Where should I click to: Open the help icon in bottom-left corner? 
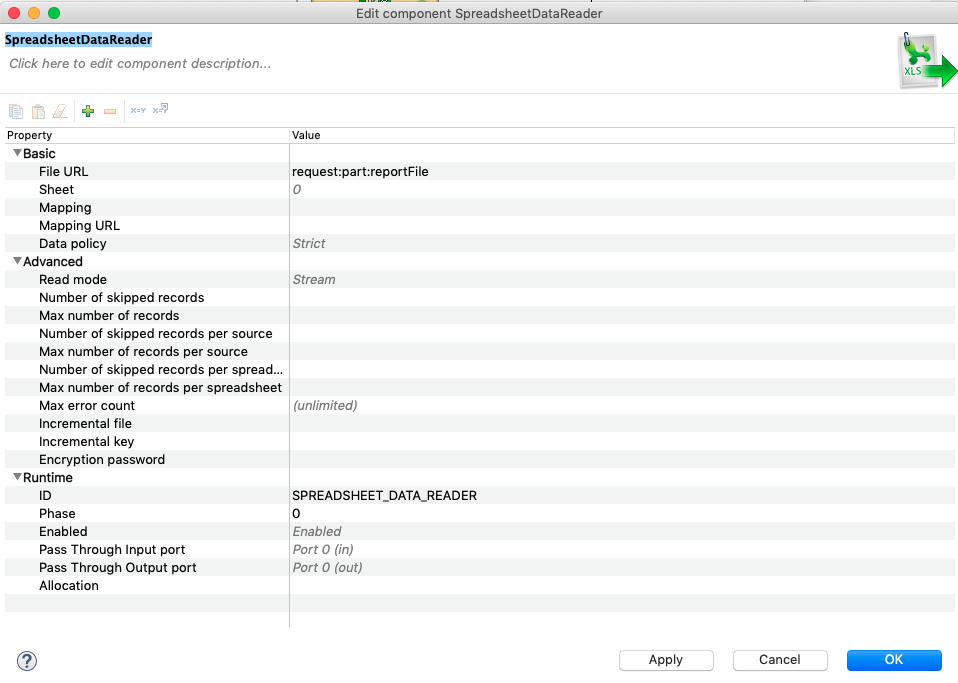26,661
